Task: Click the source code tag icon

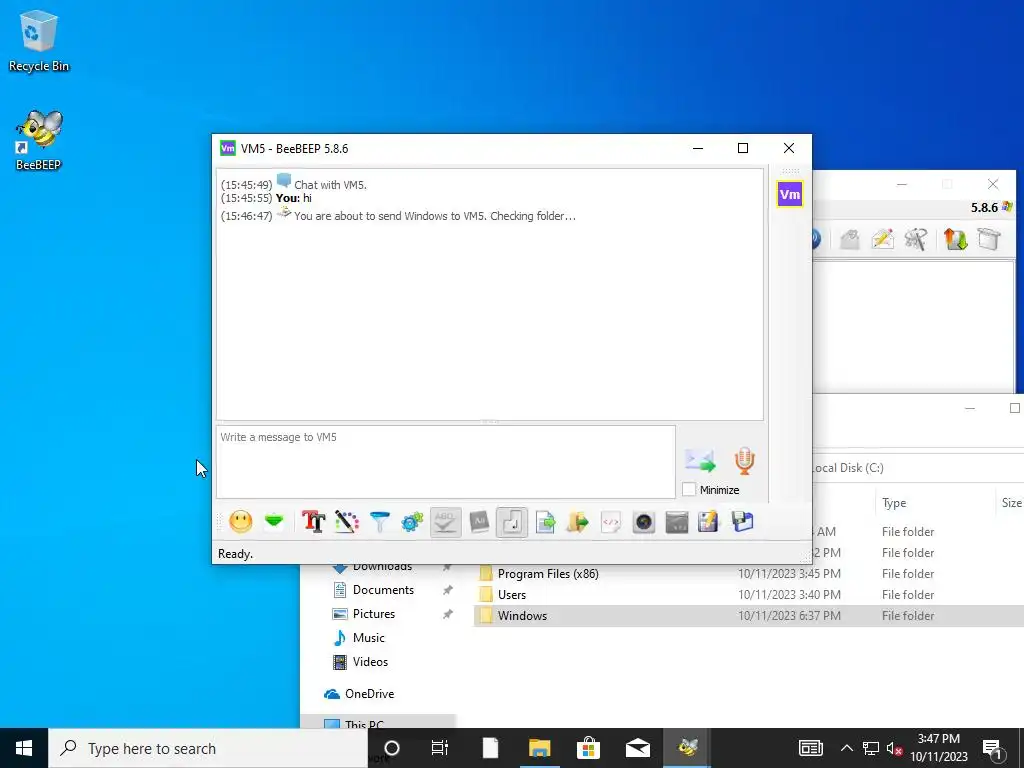Action: pyautogui.click(x=611, y=522)
